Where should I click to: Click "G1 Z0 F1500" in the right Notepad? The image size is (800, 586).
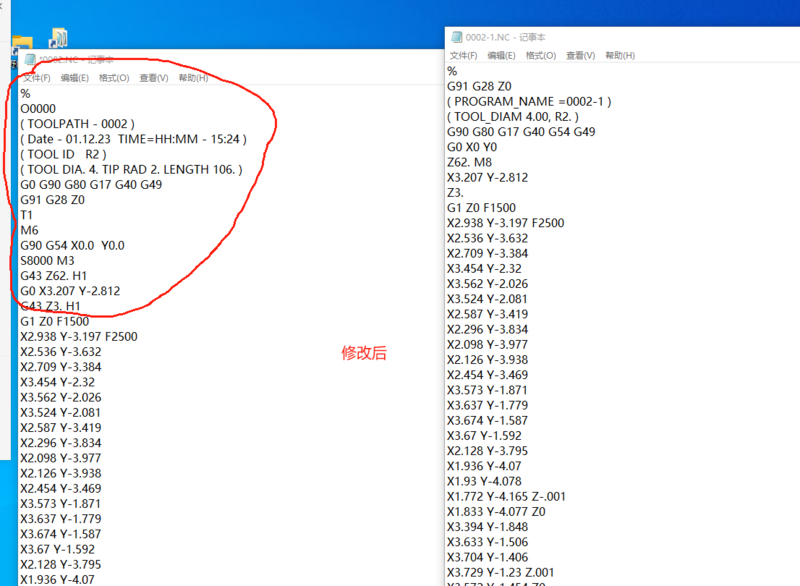[482, 208]
